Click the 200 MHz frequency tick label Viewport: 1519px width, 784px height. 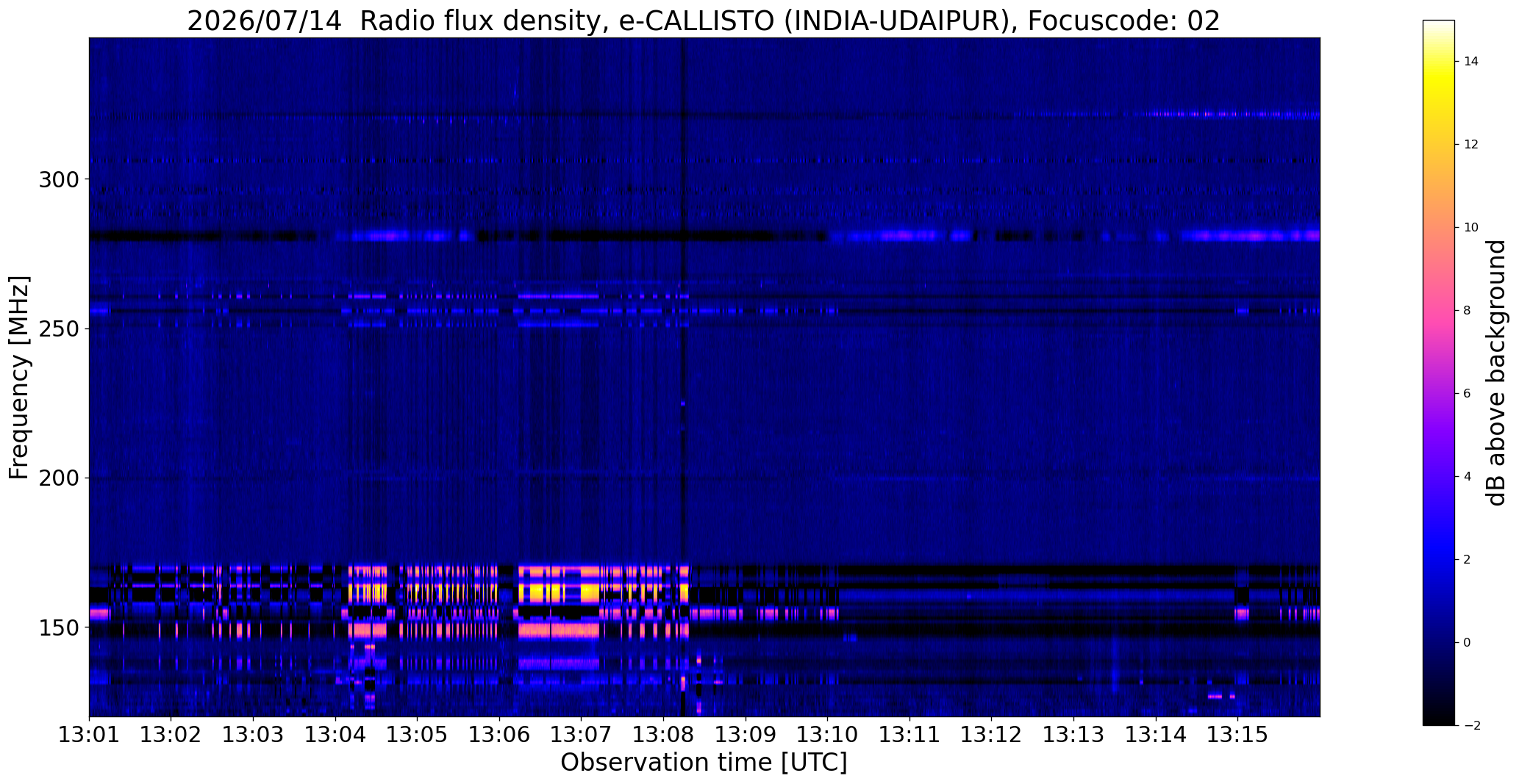click(x=57, y=478)
